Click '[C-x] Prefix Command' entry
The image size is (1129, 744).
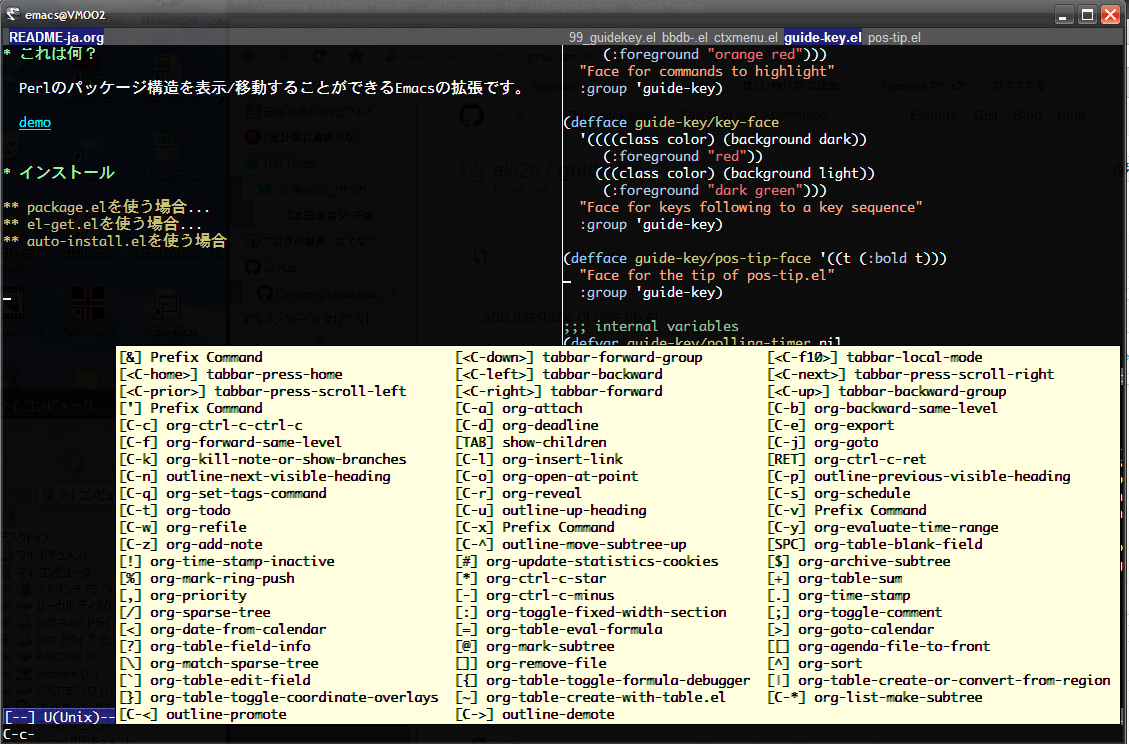(535, 527)
